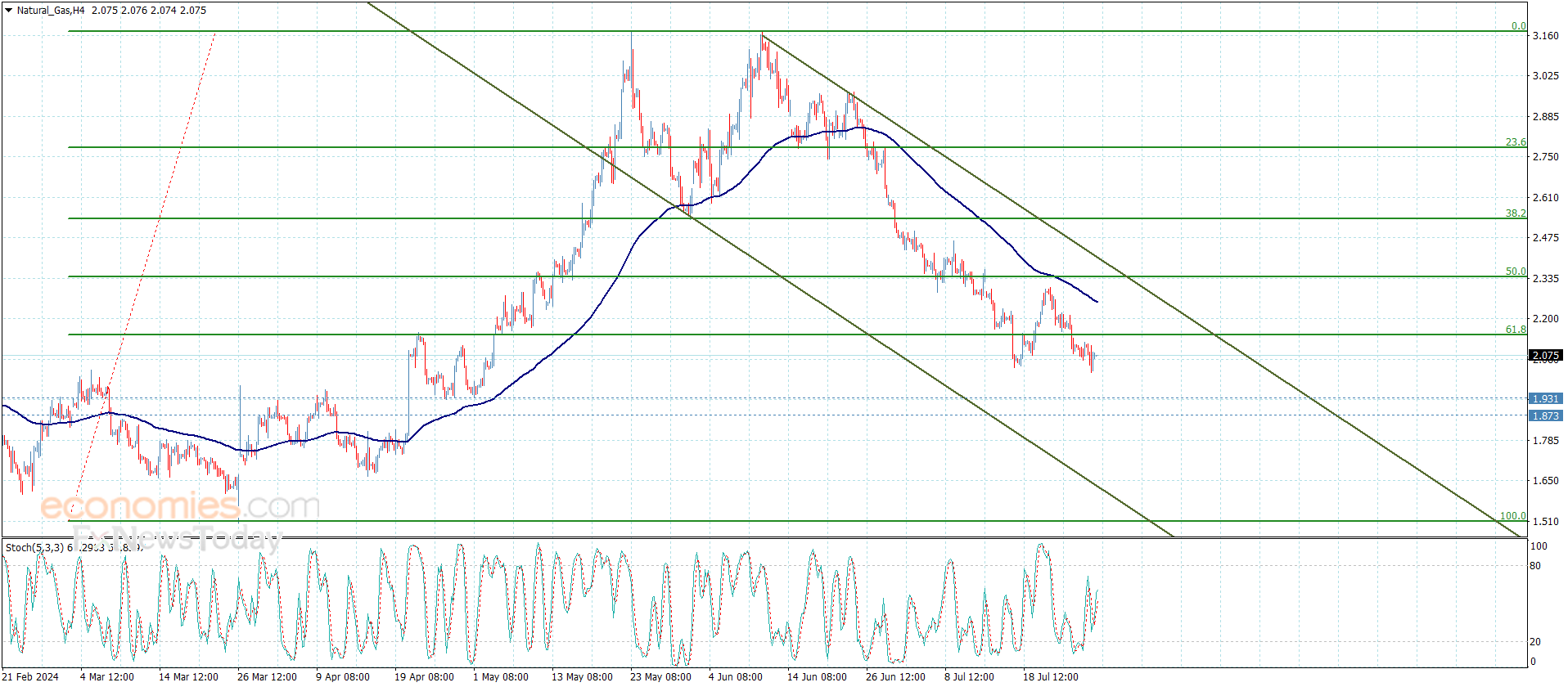The height and width of the screenshot is (687, 1568).
Task: Click the 3.160 price axis value
Action: 1545,36
